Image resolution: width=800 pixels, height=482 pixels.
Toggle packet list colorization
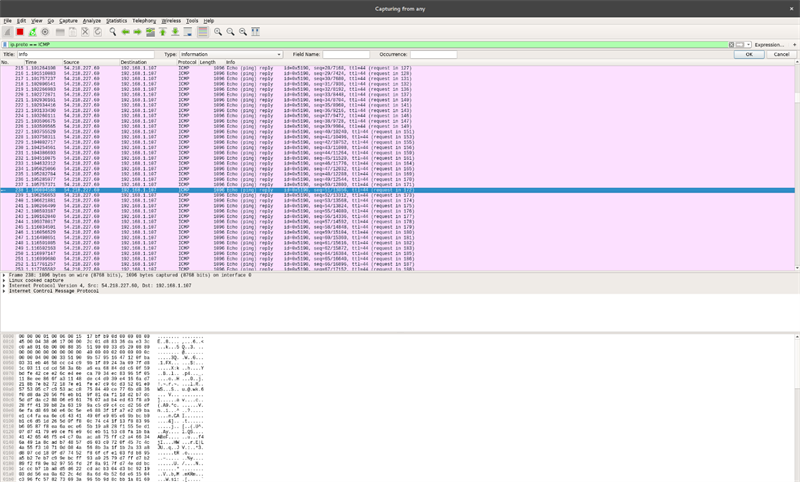tap(202, 32)
